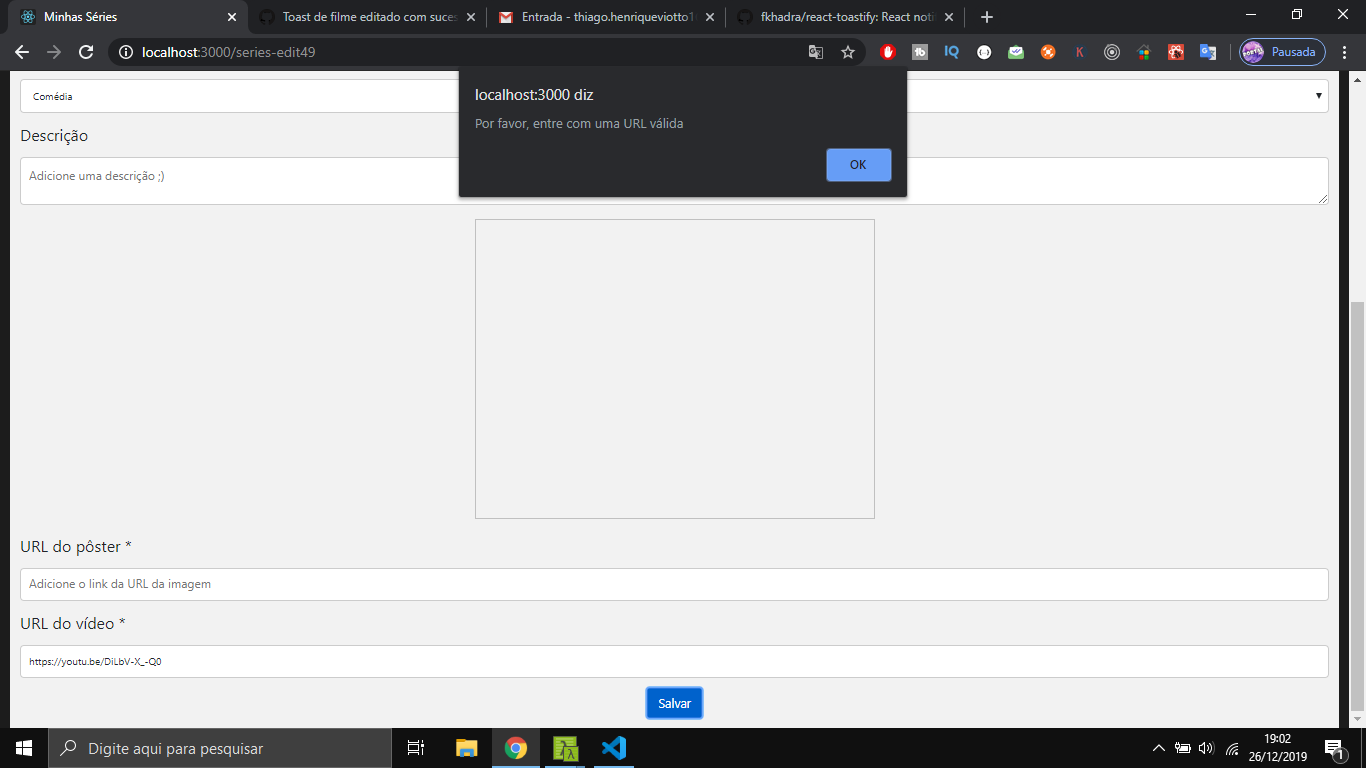The image size is (1366, 768).
Task: Click the scrollbar down arrow
Action: point(1357,719)
